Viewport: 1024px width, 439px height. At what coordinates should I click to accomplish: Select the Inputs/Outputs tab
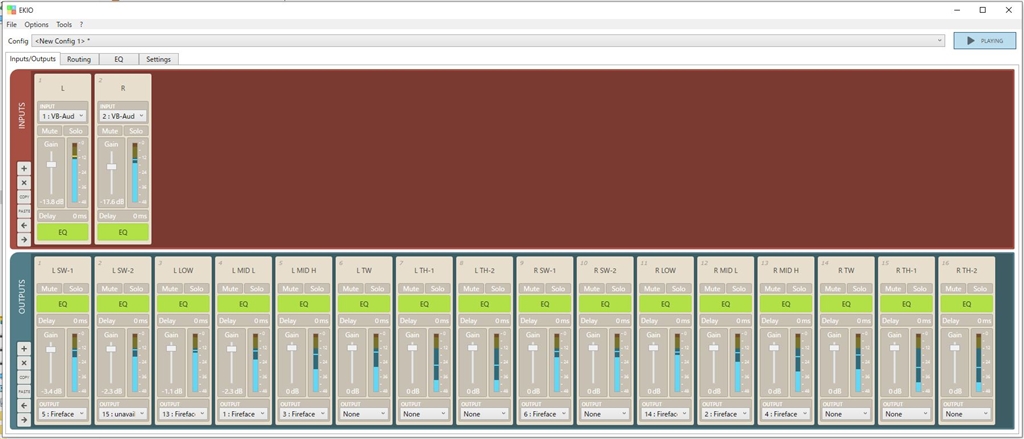(33, 58)
